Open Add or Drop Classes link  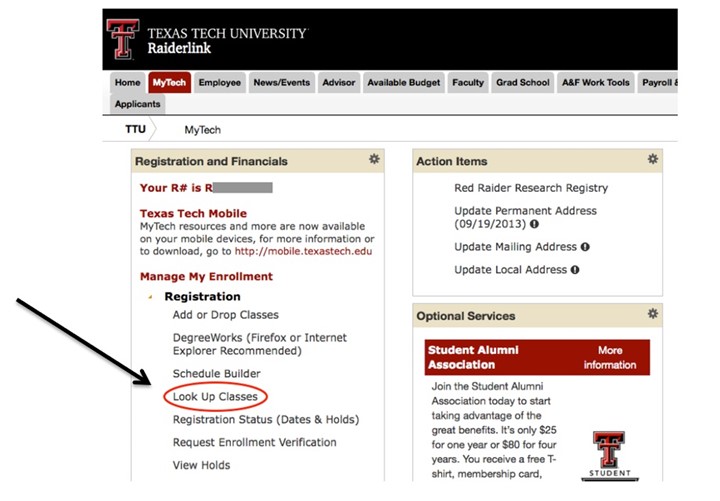coord(225,315)
